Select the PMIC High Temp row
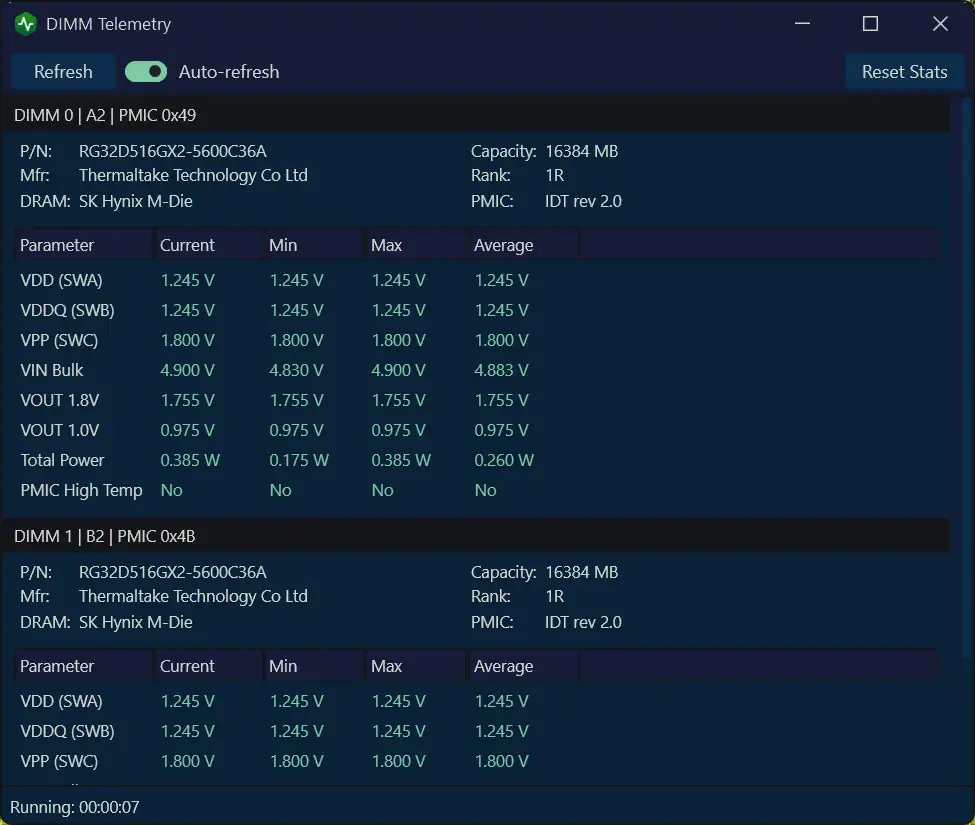 [81, 490]
